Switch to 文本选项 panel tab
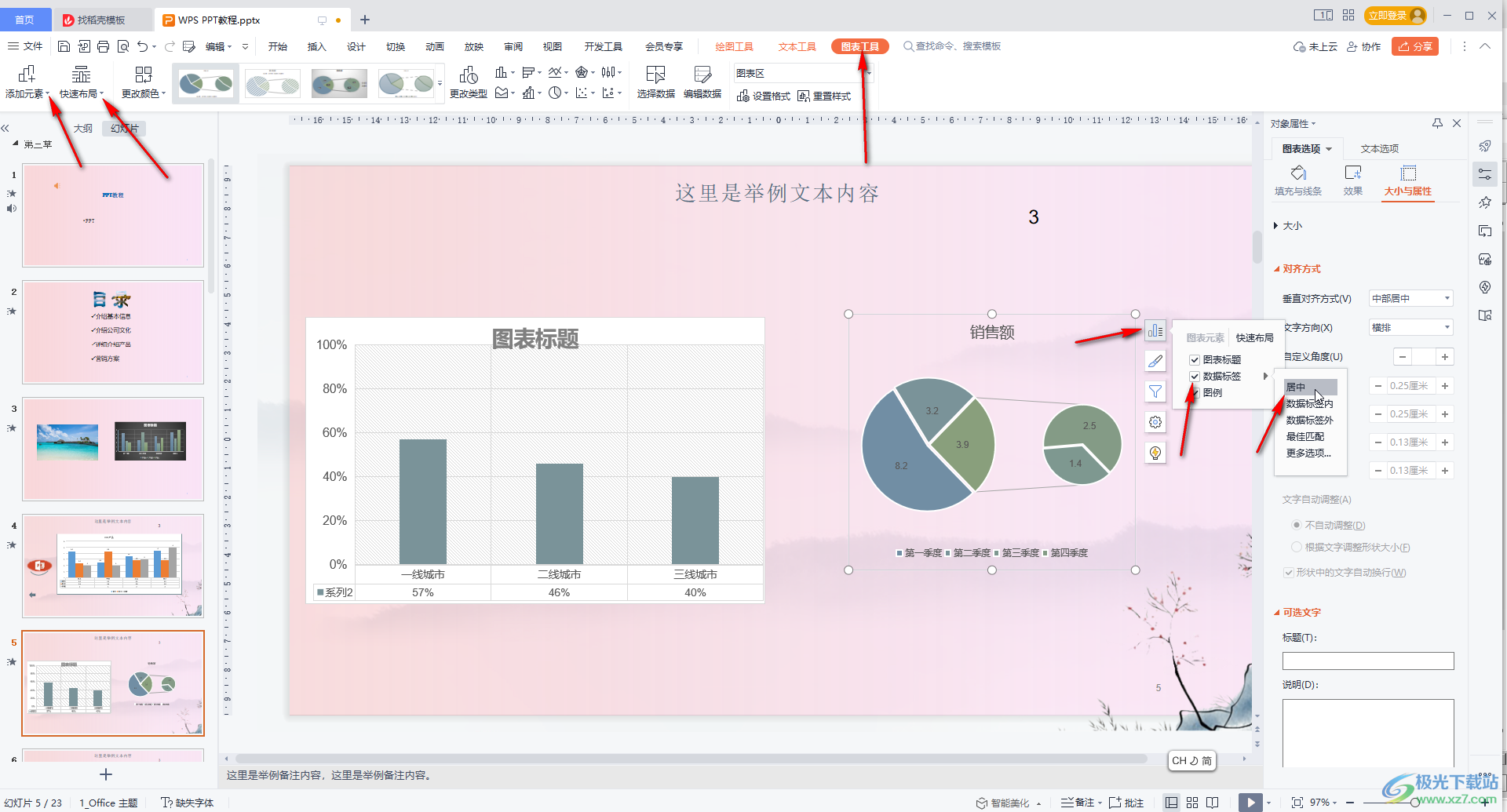Screen dimensions: 1507x812 1379,148
